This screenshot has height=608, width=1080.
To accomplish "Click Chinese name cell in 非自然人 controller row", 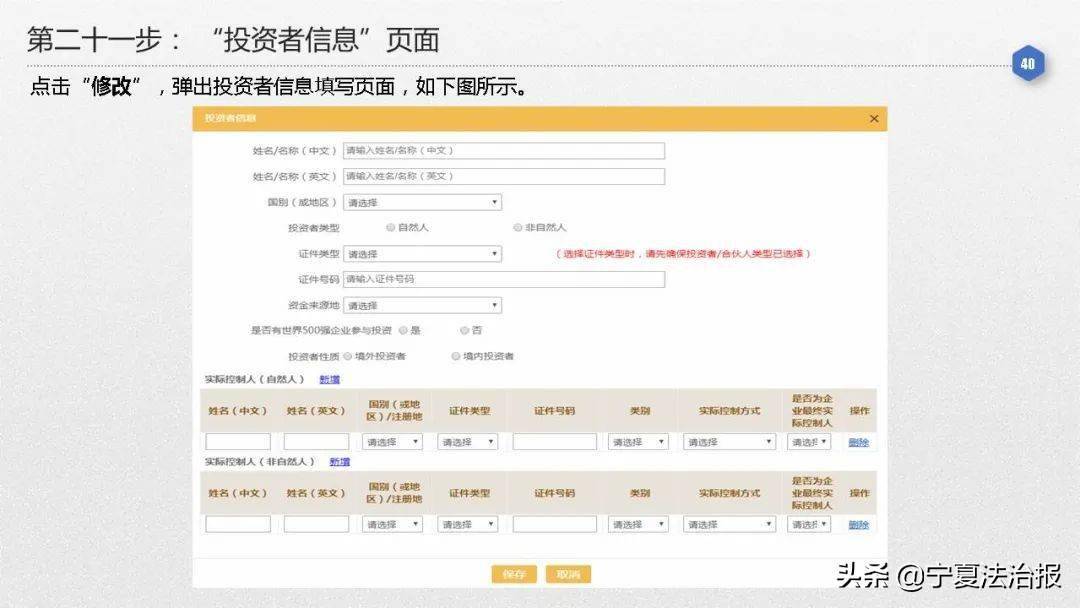I will click(238, 525).
